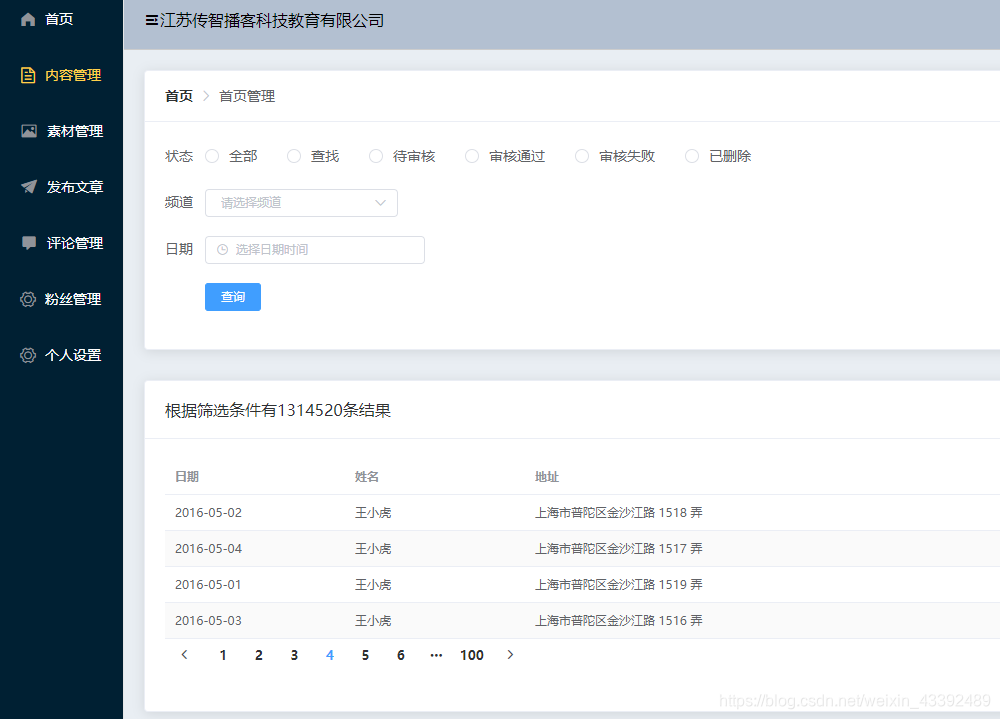Click the 地址 column header

[x=547, y=477]
